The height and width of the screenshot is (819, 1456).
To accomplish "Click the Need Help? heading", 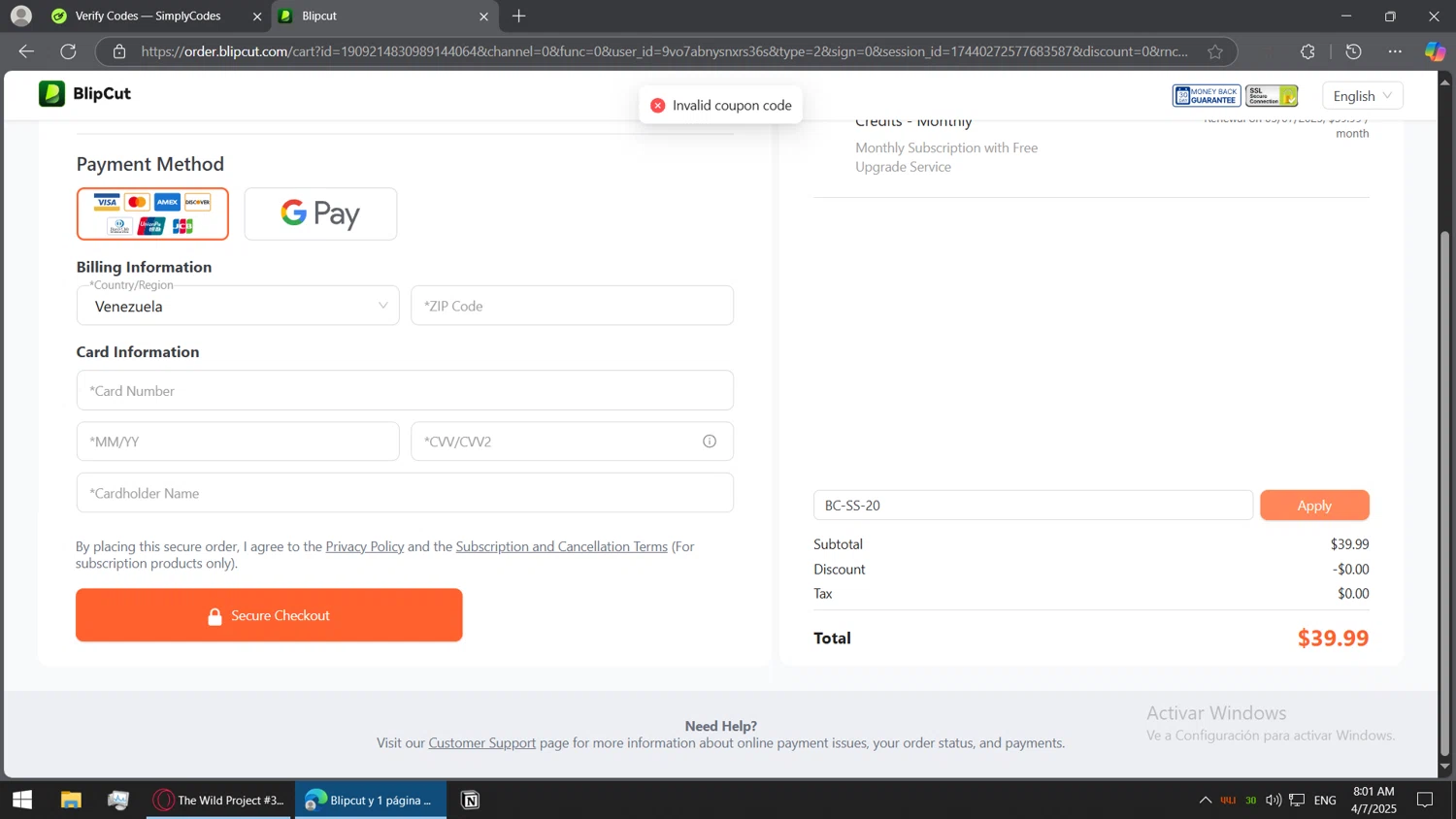I will tap(721, 726).
